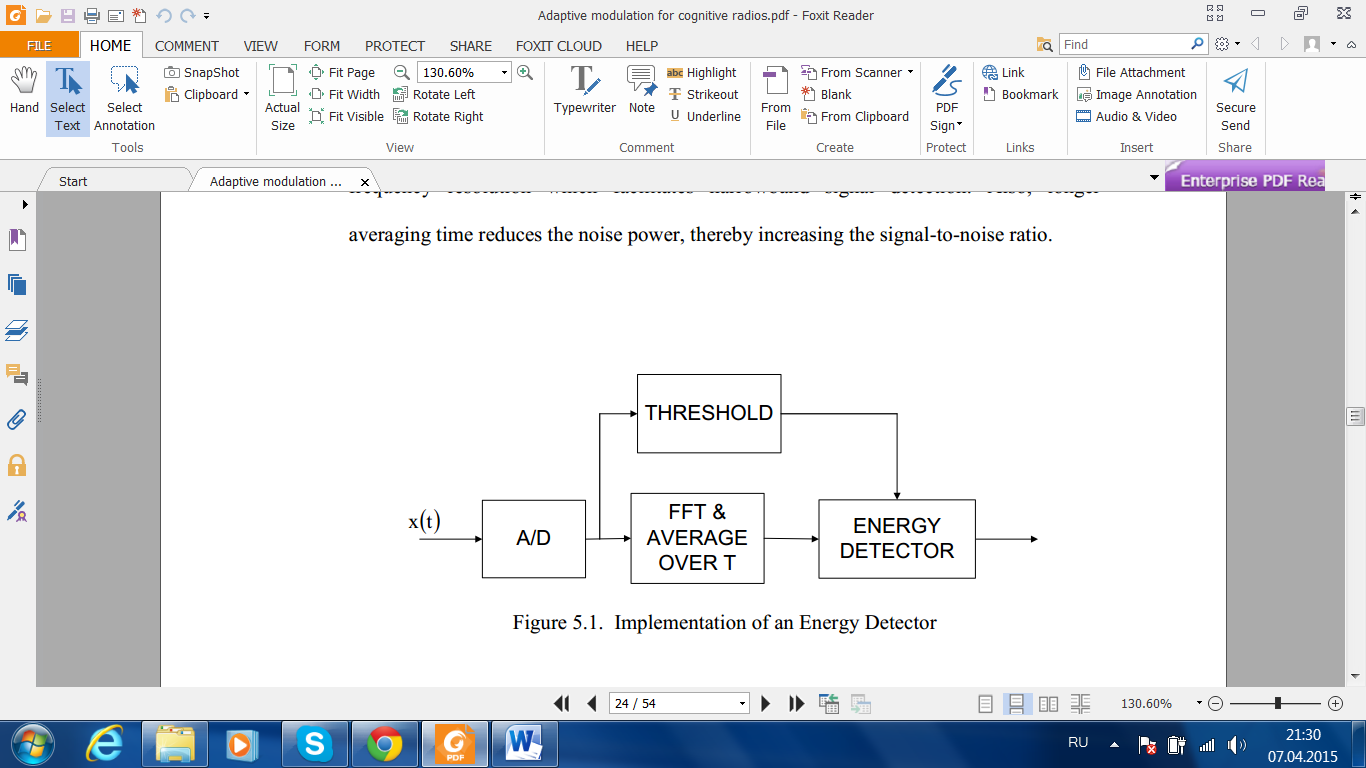Choose the Strikeout tool
The image size is (1366, 768).
702,94
